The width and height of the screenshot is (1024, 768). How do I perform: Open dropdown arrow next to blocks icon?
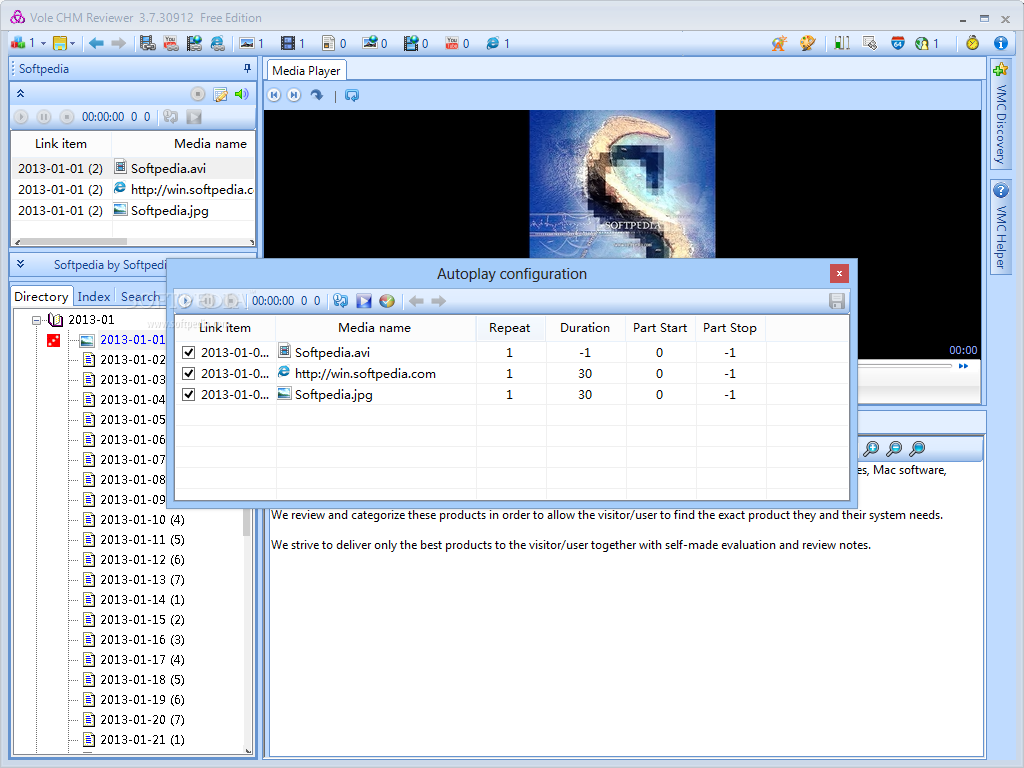(43, 44)
